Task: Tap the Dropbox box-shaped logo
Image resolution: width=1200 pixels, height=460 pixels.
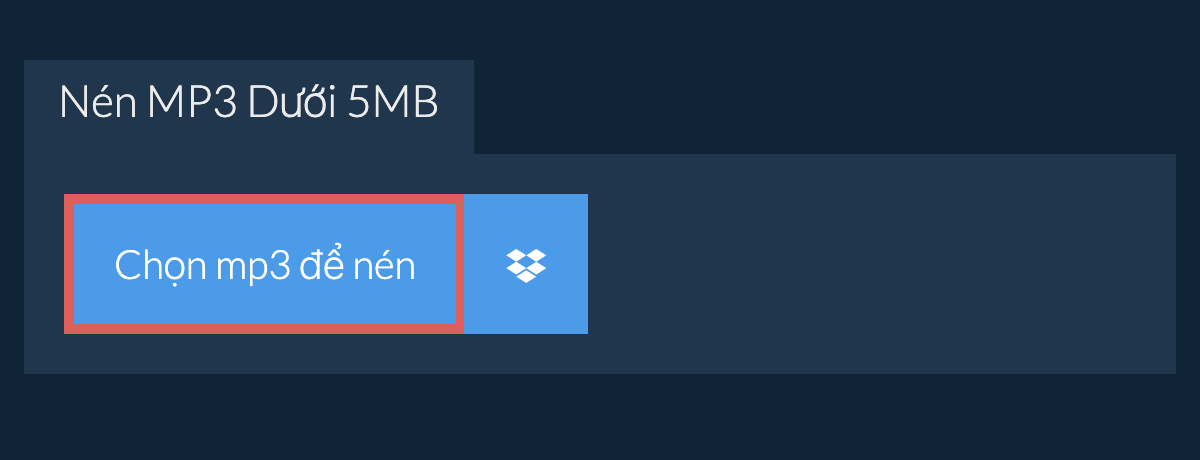Action: click(x=526, y=265)
